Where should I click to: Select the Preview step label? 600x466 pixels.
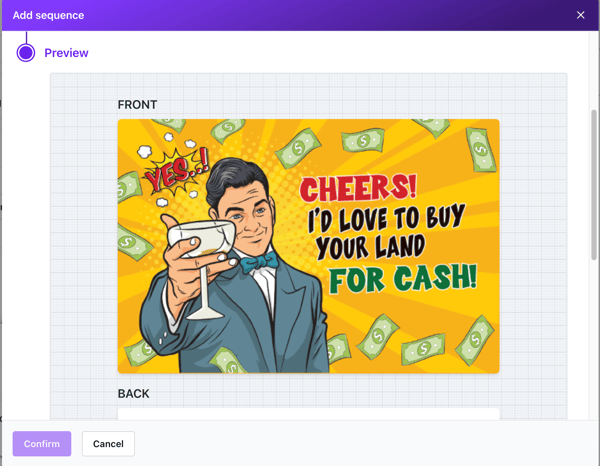tap(66, 53)
